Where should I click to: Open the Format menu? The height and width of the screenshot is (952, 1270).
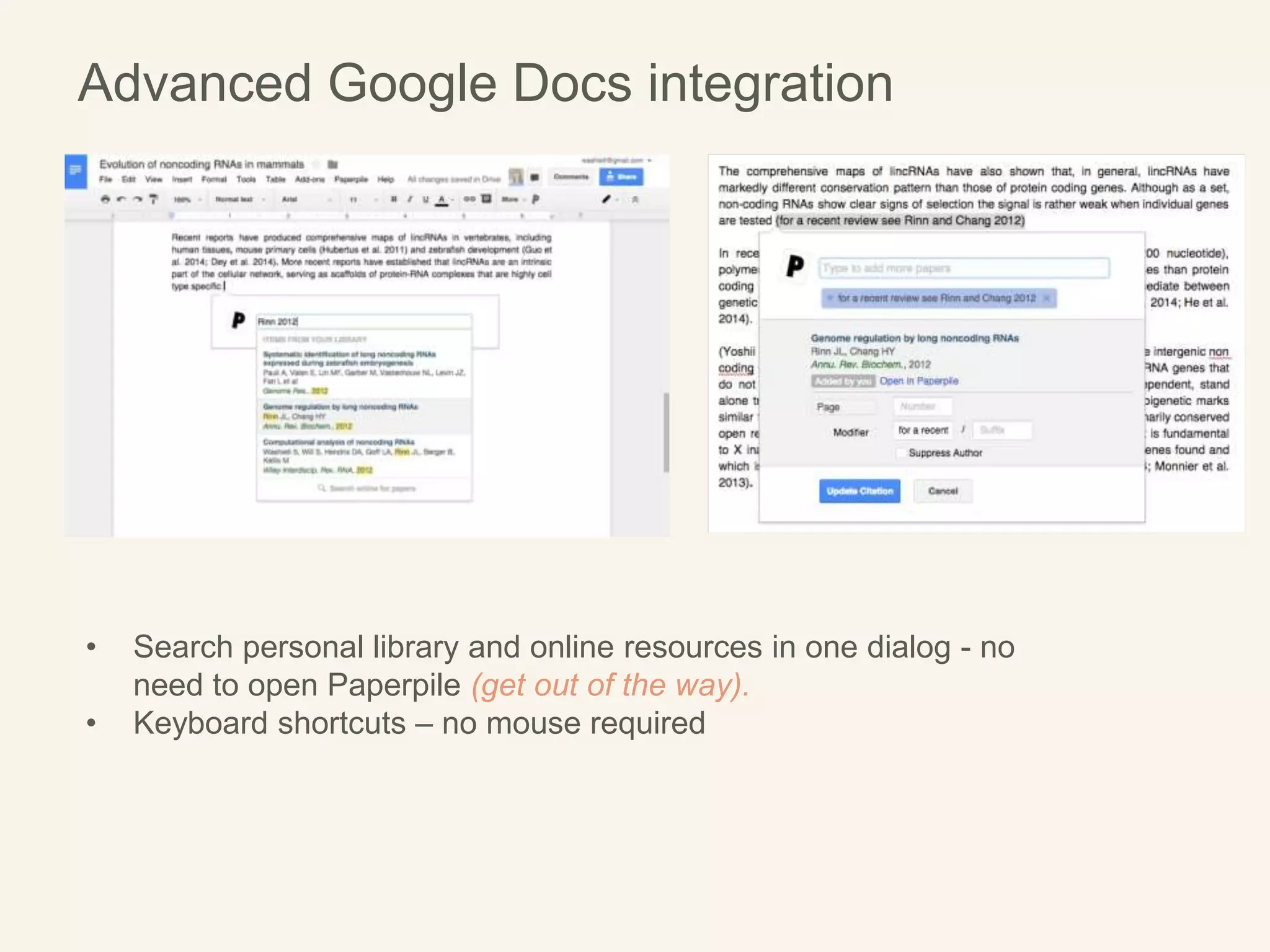214,180
